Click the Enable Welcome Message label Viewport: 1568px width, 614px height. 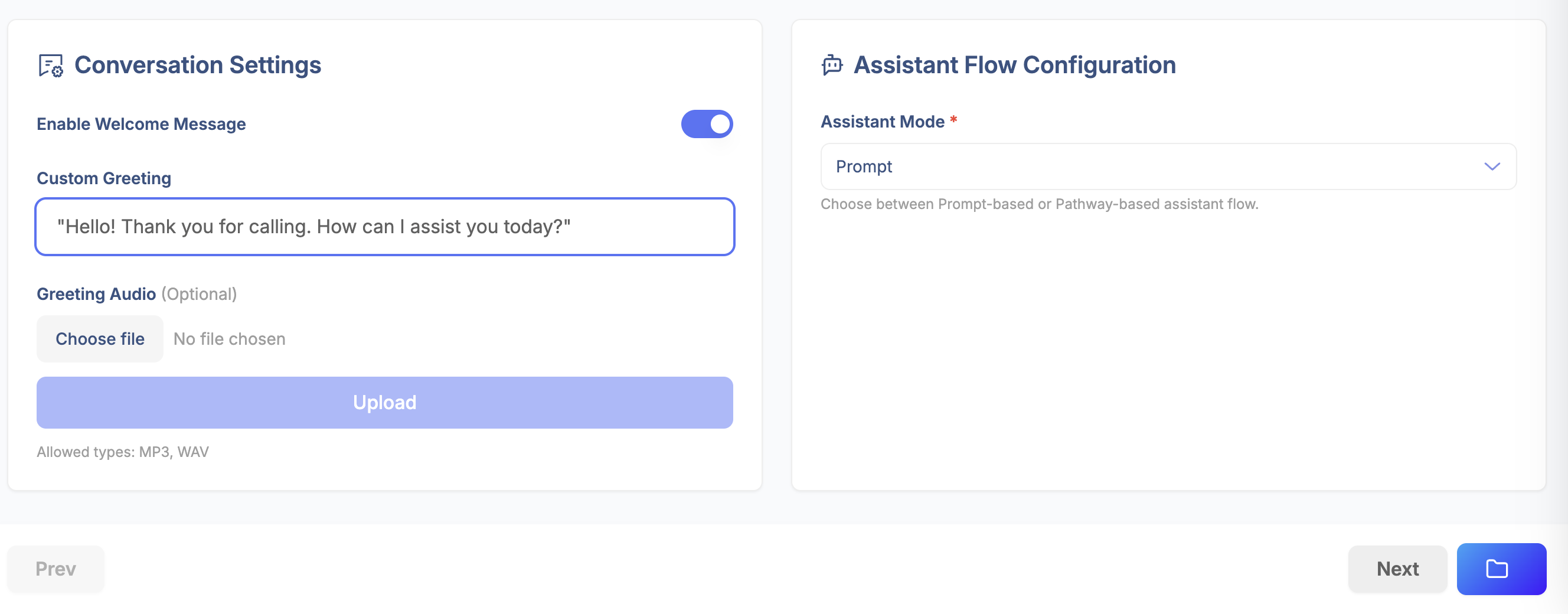[141, 124]
